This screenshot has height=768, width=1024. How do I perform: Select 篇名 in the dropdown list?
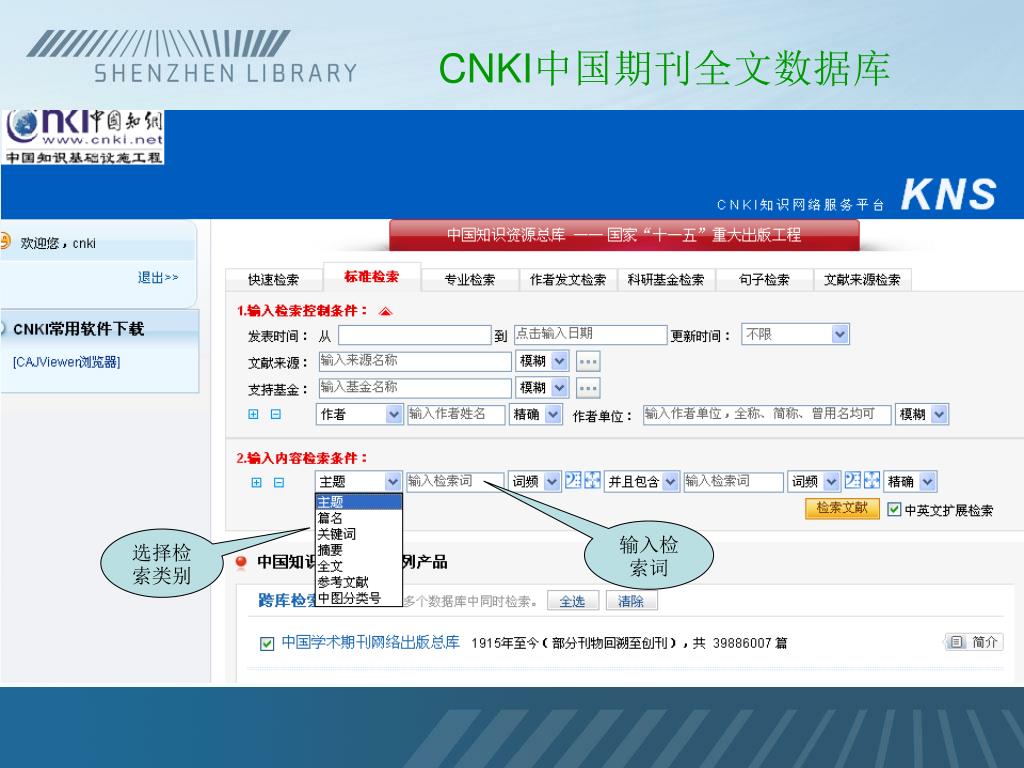pos(359,518)
